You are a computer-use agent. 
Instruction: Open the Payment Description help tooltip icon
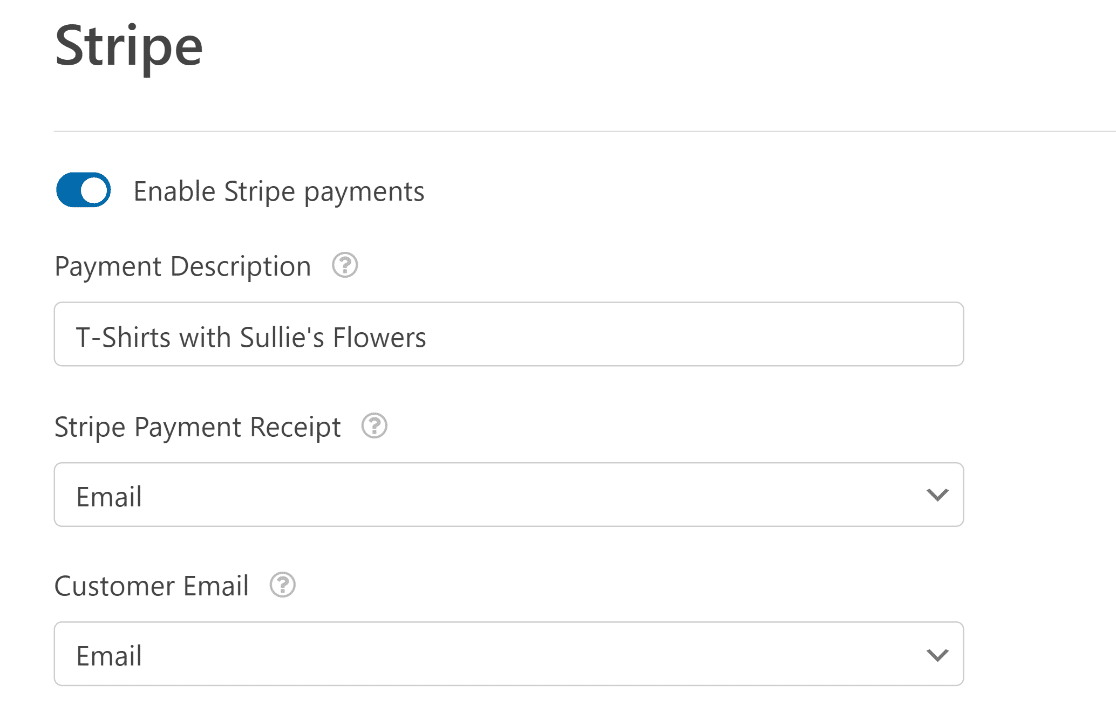345,266
